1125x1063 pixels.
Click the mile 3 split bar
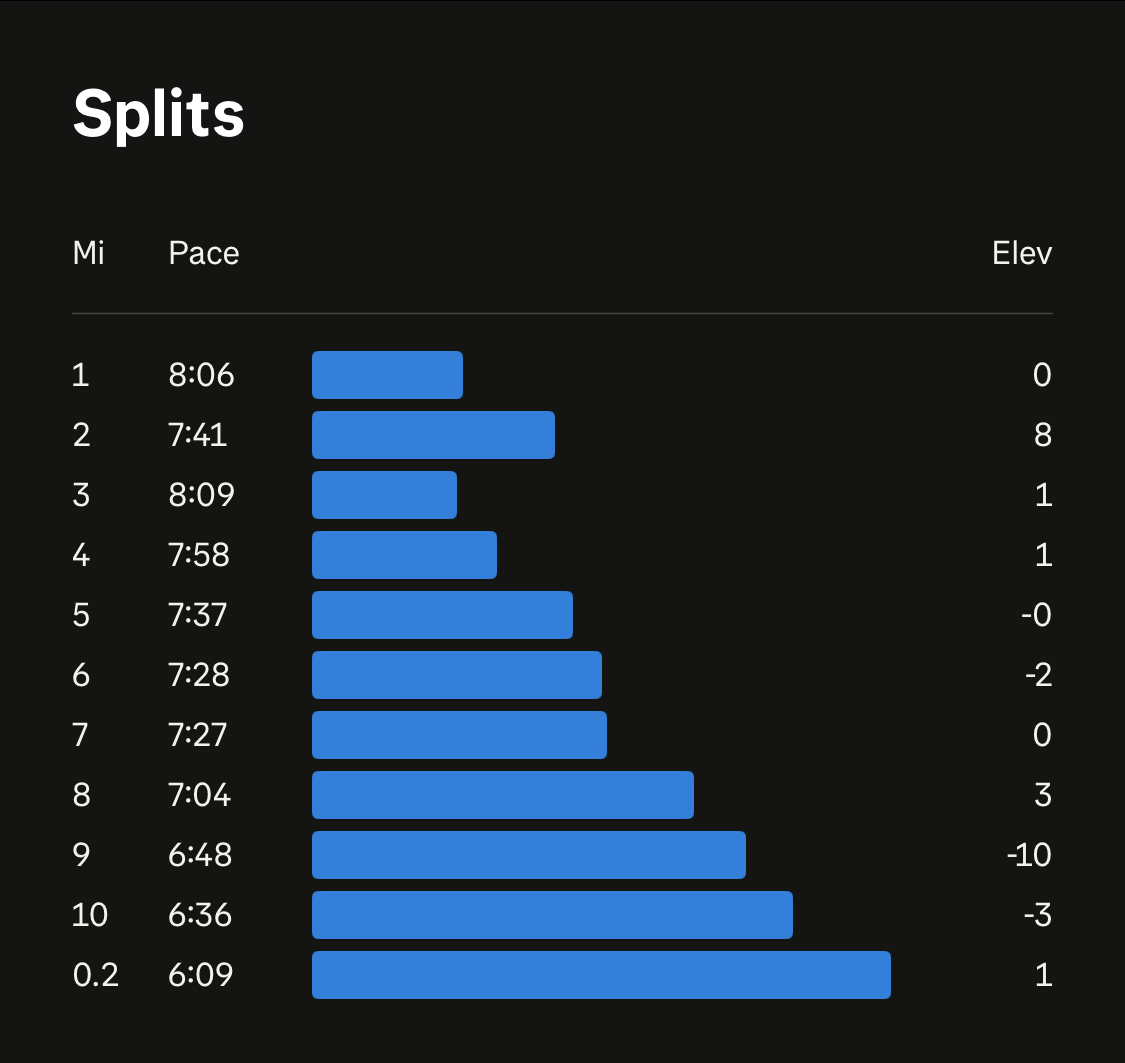point(385,495)
